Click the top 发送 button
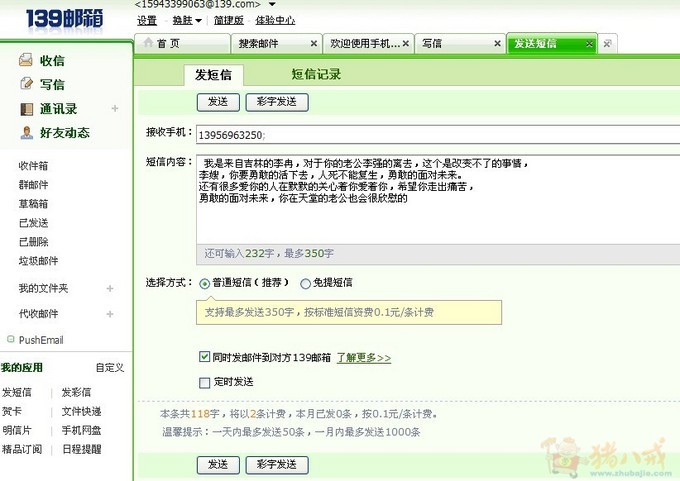 218,102
